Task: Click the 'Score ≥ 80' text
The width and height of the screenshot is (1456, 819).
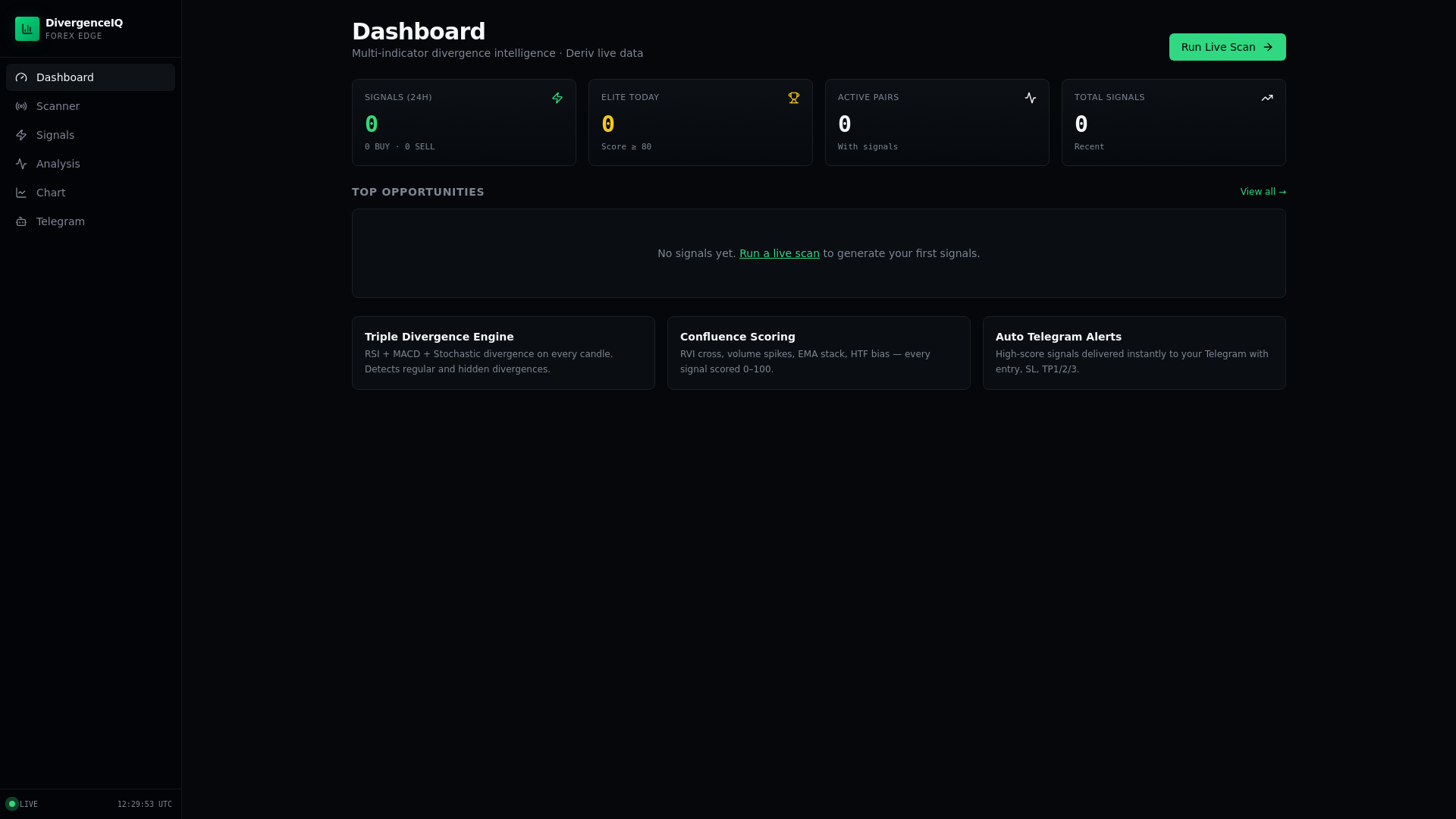Action: (x=626, y=147)
